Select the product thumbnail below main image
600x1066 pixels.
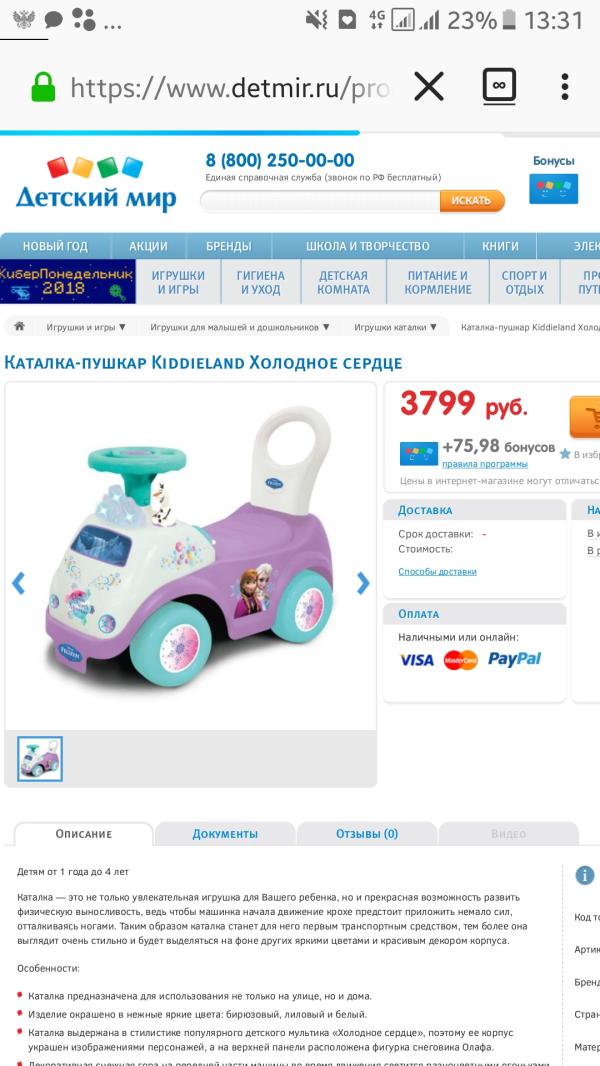[40, 759]
